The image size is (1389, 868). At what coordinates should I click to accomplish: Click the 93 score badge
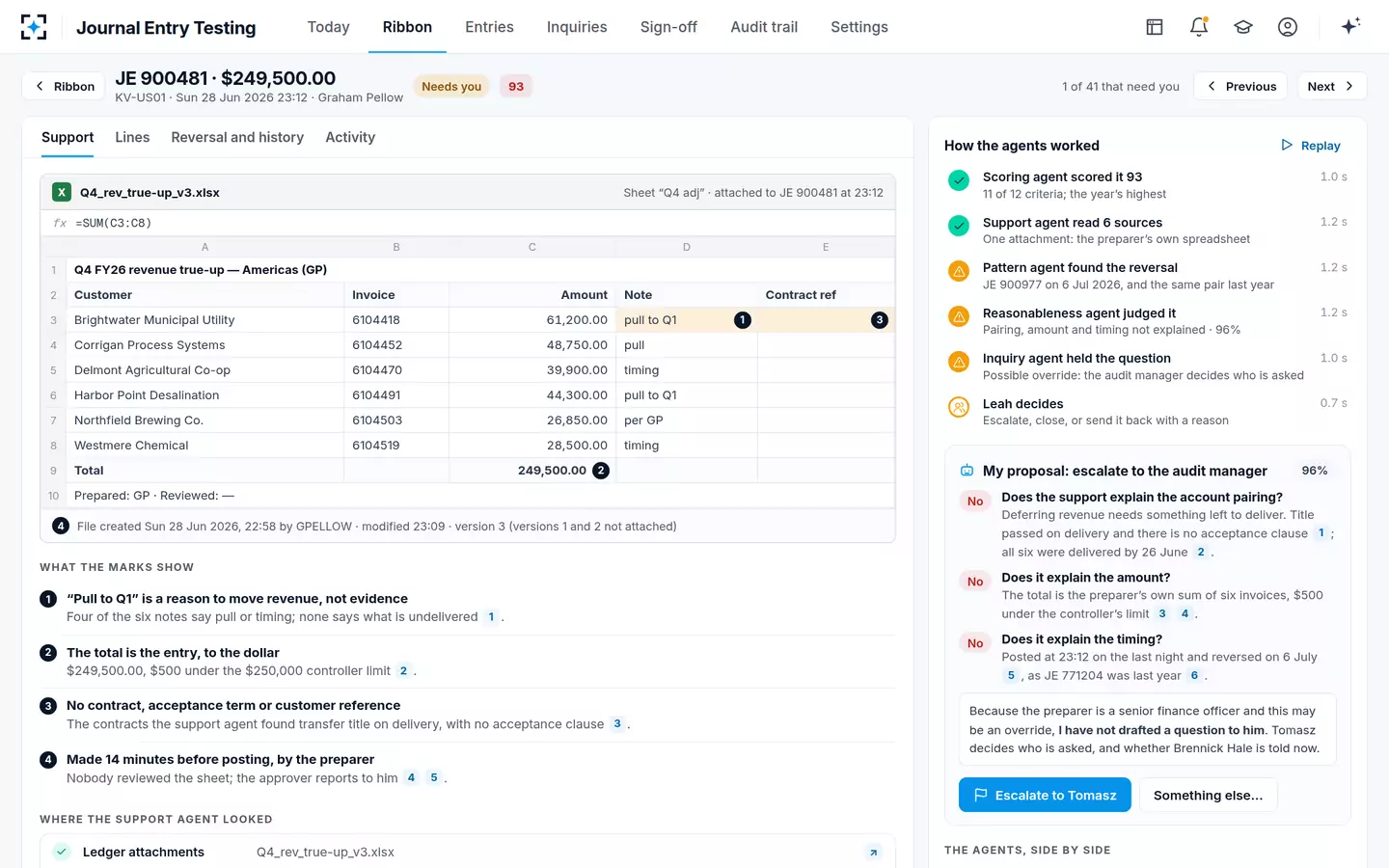516,87
